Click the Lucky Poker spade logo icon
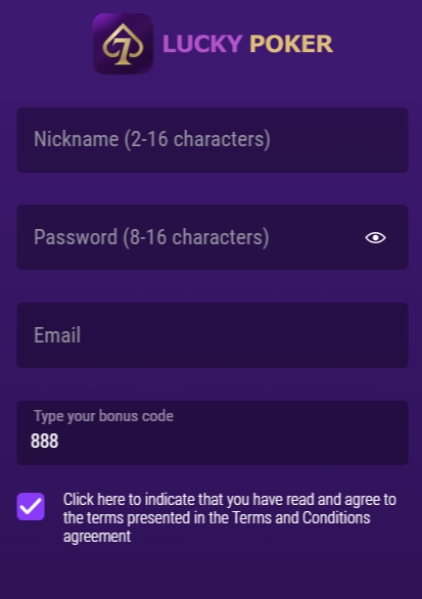Viewport: 422px width, 599px height. tap(123, 44)
